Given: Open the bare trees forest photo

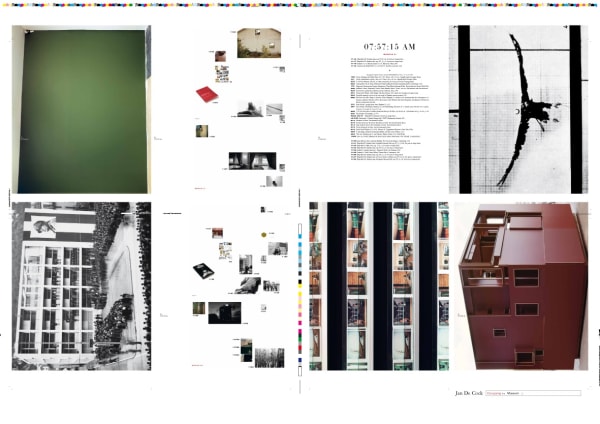Looking at the screenshot, I should coord(269,357).
